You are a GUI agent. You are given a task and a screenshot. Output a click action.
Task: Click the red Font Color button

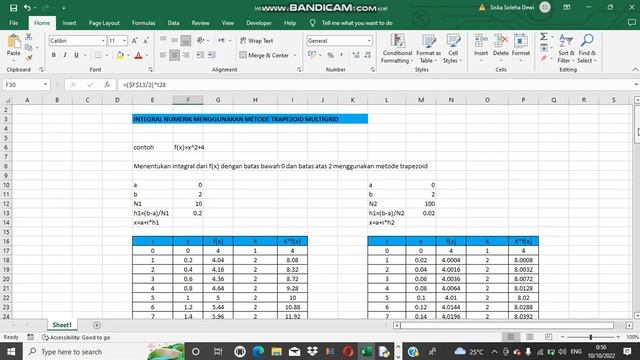pos(138,55)
